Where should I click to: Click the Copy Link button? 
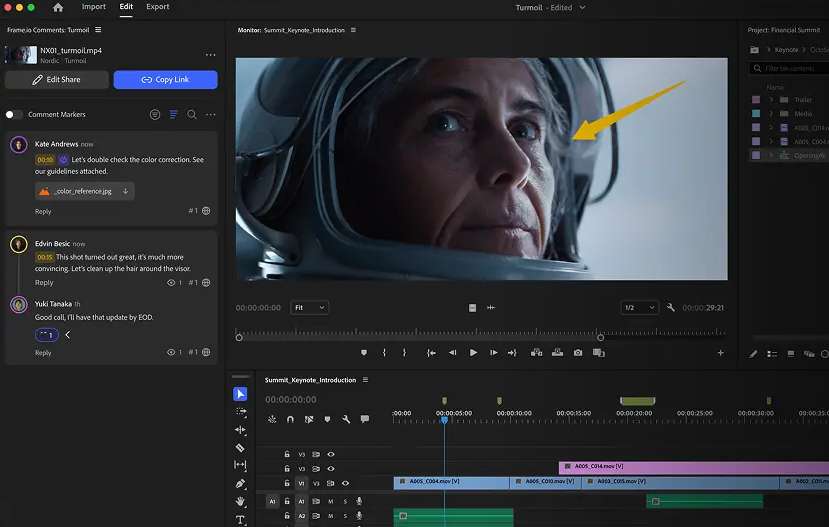pyautogui.click(x=165, y=80)
